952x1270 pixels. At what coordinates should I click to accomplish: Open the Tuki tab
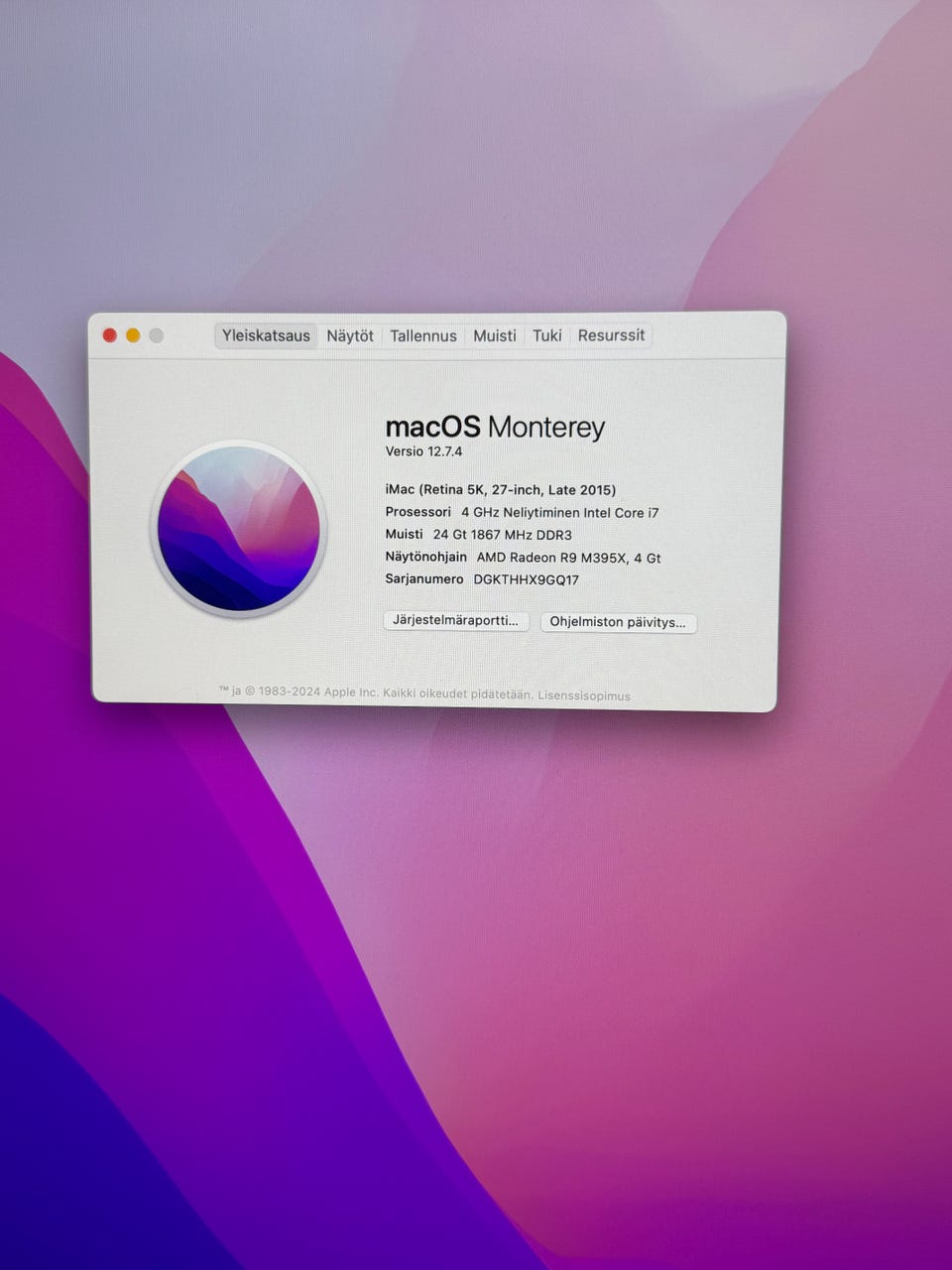point(547,335)
